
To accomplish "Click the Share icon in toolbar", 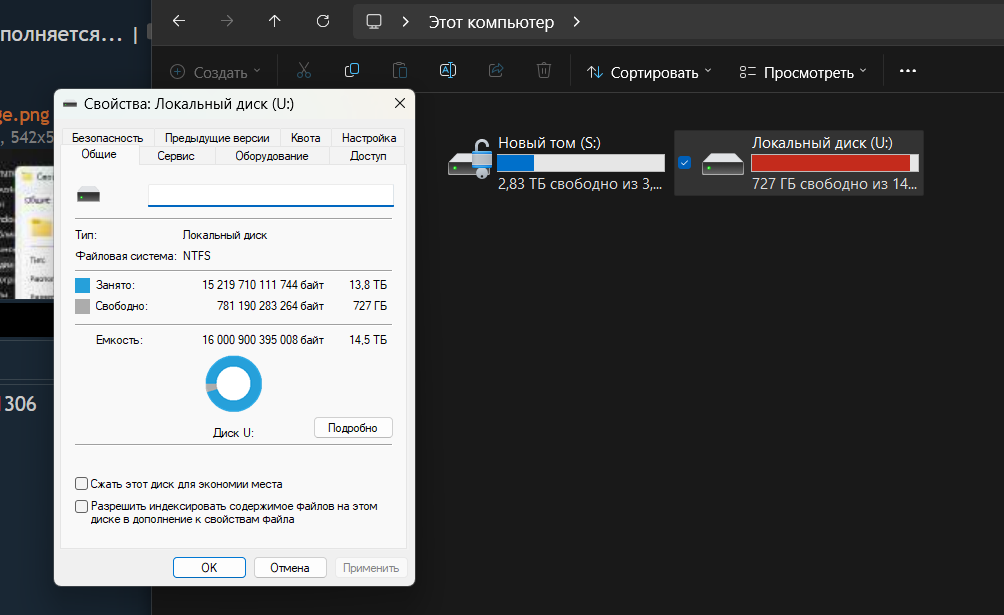I will [496, 71].
